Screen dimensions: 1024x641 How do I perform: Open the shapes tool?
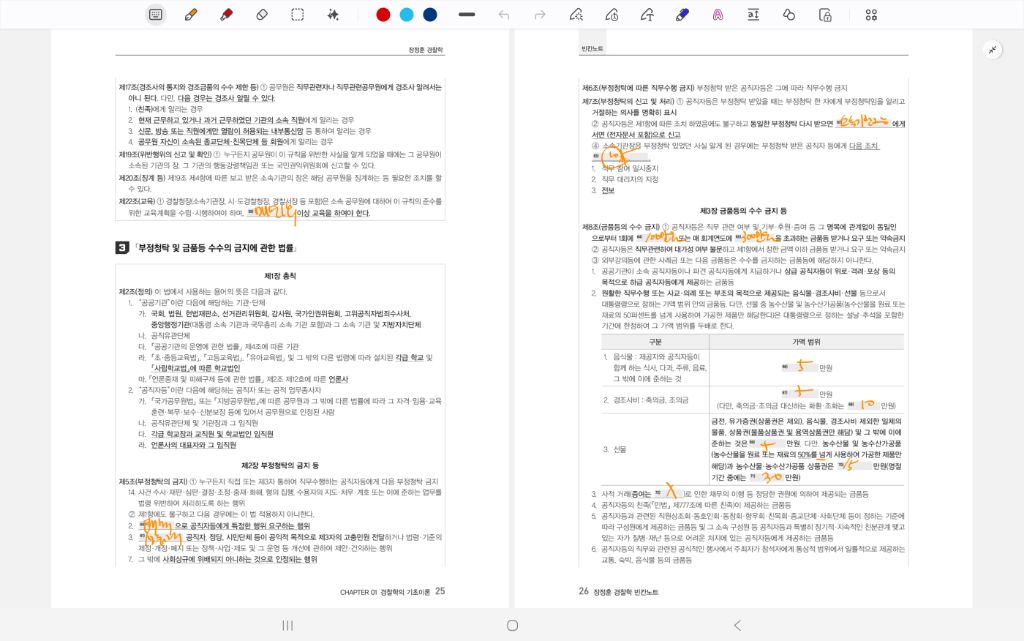click(x=789, y=15)
